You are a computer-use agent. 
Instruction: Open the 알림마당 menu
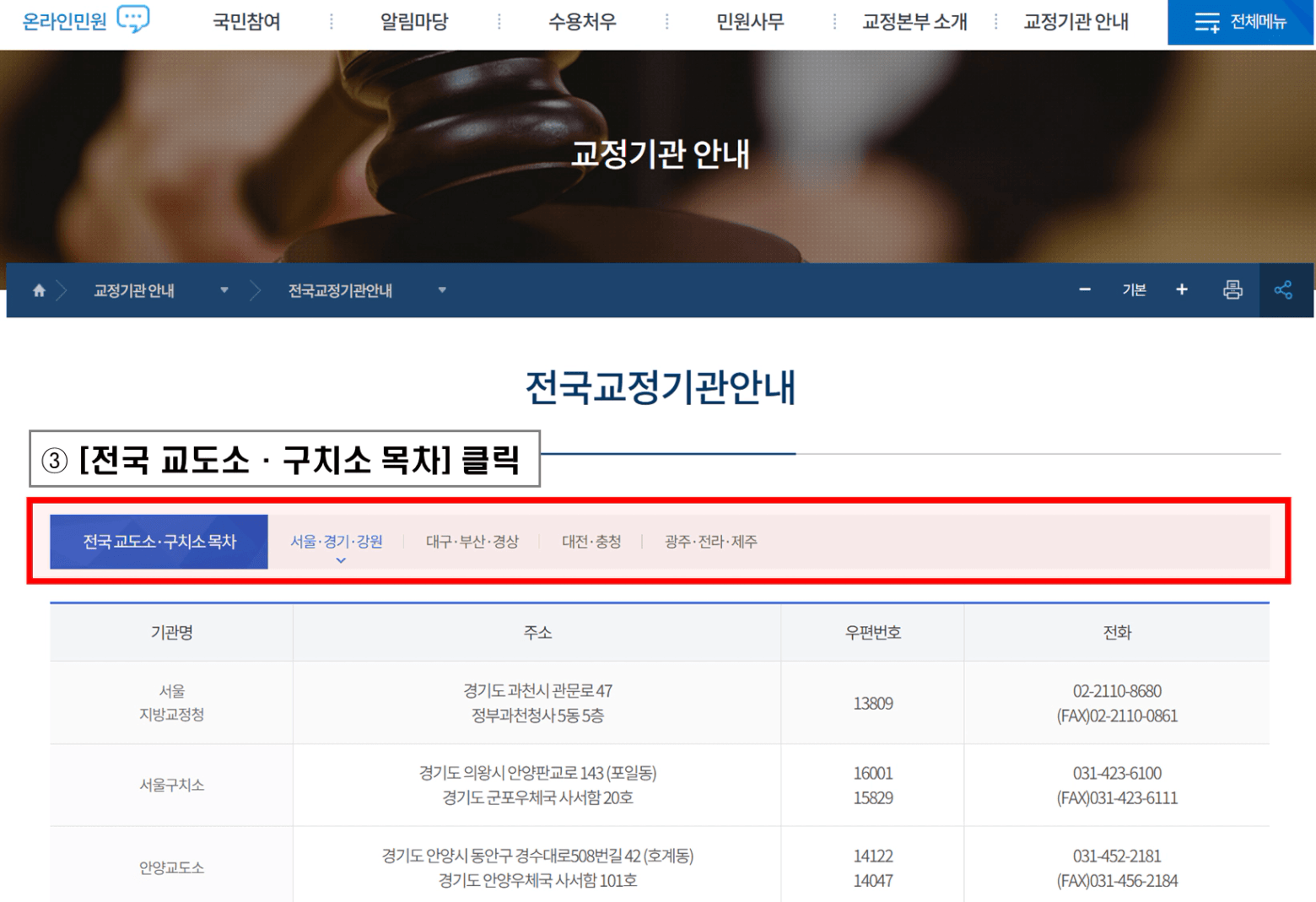(414, 22)
